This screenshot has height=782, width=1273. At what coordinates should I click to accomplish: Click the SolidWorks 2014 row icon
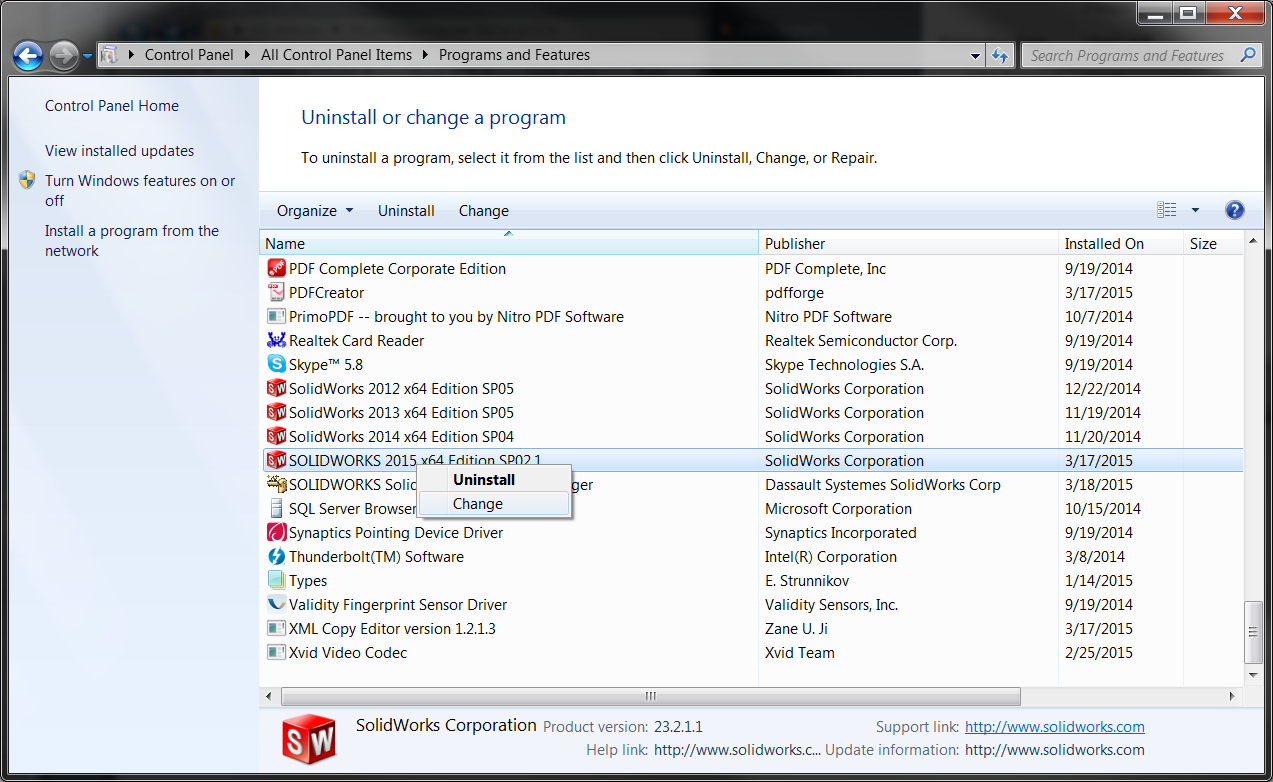click(x=277, y=436)
